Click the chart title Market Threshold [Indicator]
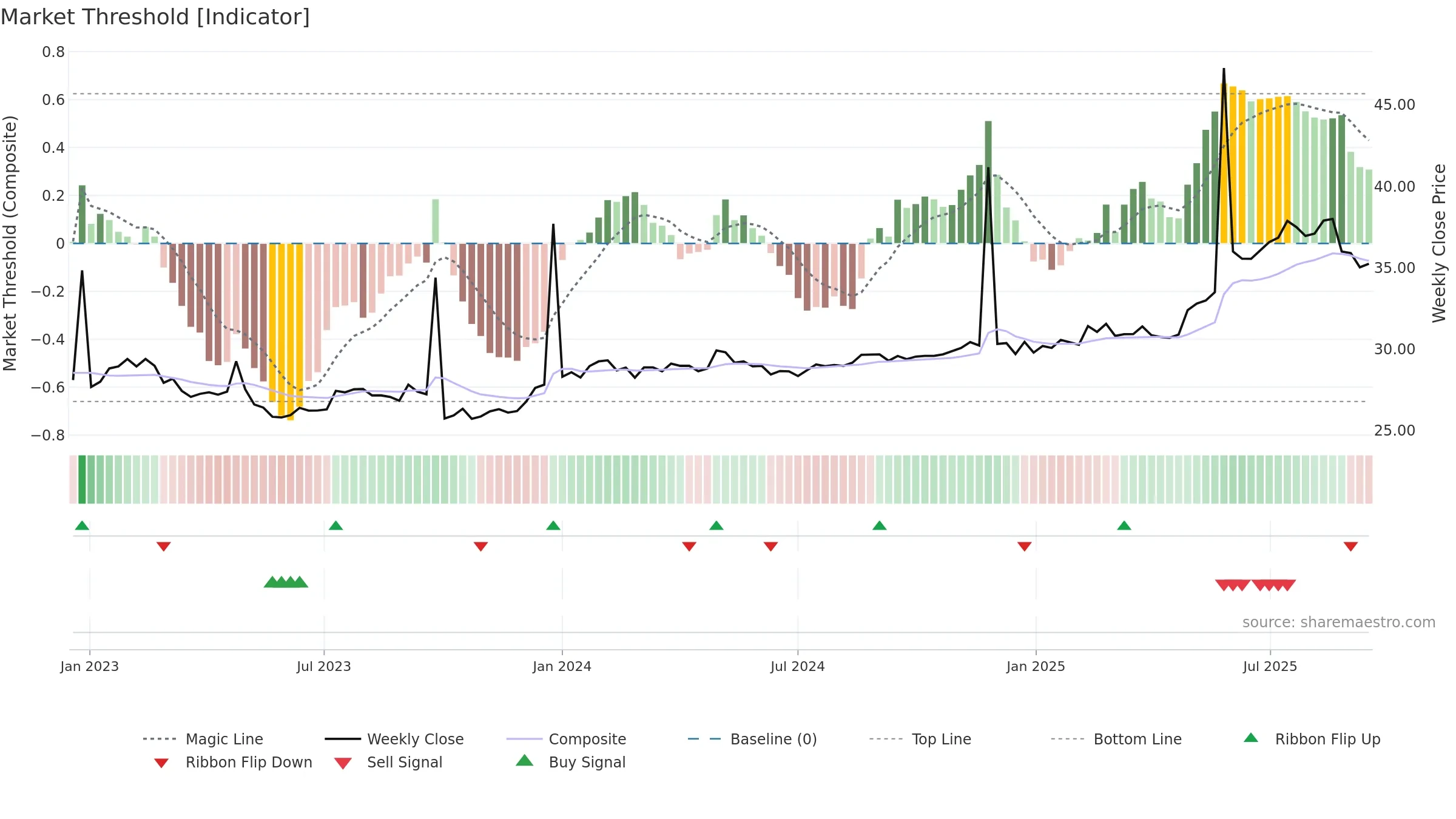 [155, 17]
